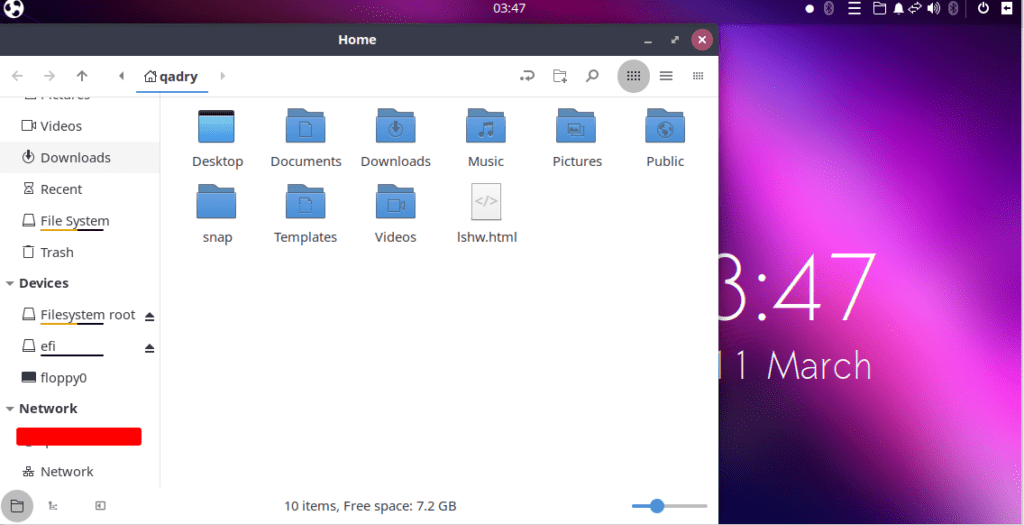This screenshot has width=1024, height=525.
Task: Open search with the magnifier icon
Action: point(592,76)
